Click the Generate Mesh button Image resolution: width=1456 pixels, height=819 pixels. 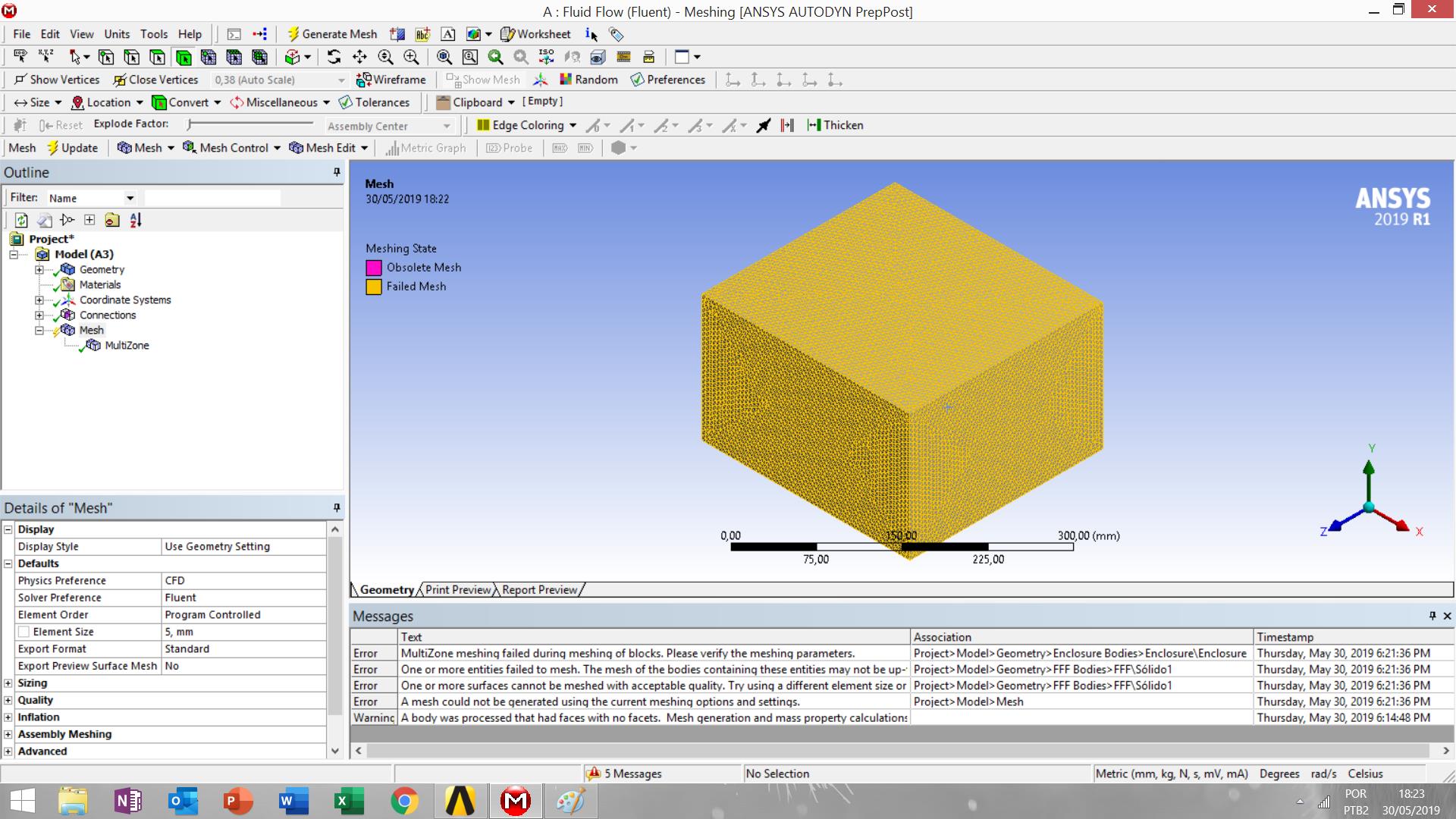332,34
